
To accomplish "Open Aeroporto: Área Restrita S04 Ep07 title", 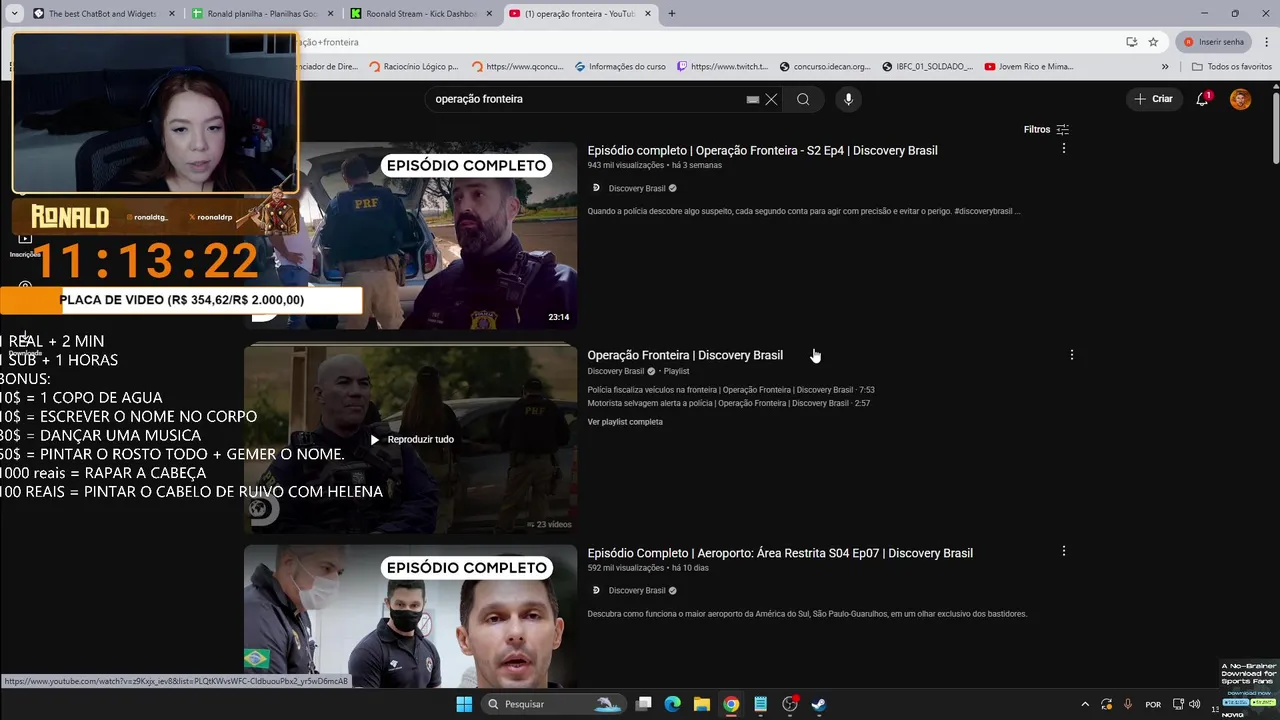I will [780, 553].
